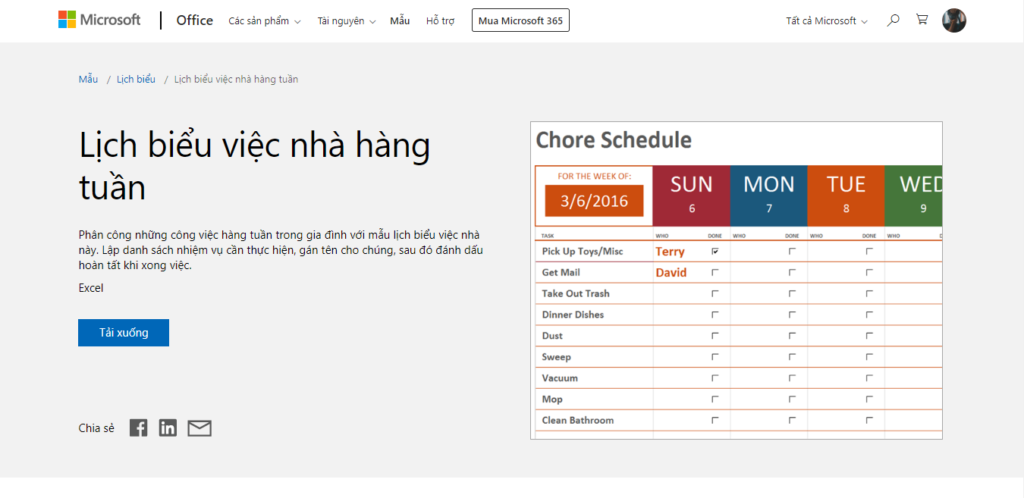Viewport: 1024px width, 498px height.
Task: Click the Get Mail Monday checkbox
Action: click(x=792, y=273)
